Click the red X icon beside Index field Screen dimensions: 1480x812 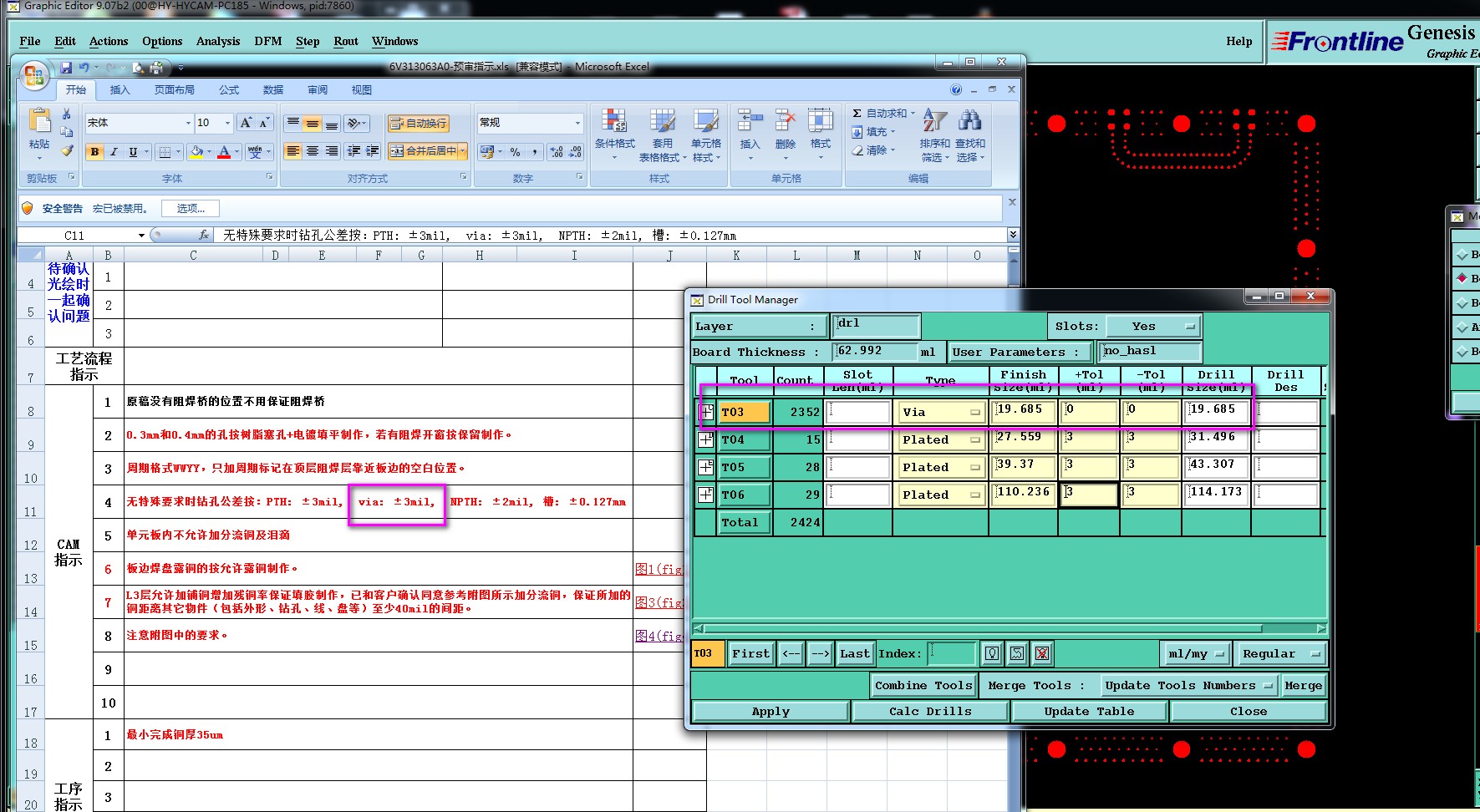point(1041,653)
